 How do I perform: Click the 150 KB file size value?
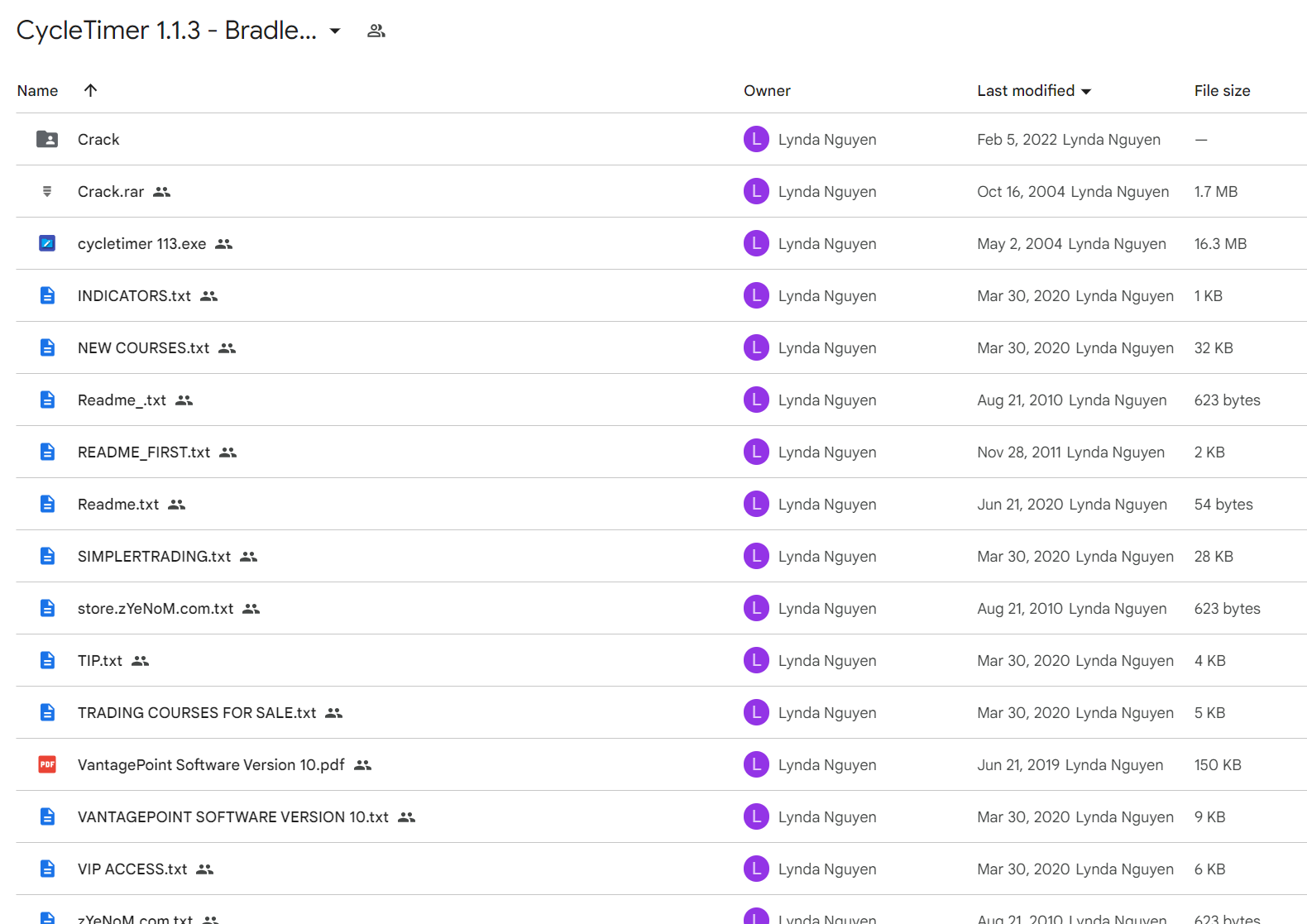(1218, 765)
